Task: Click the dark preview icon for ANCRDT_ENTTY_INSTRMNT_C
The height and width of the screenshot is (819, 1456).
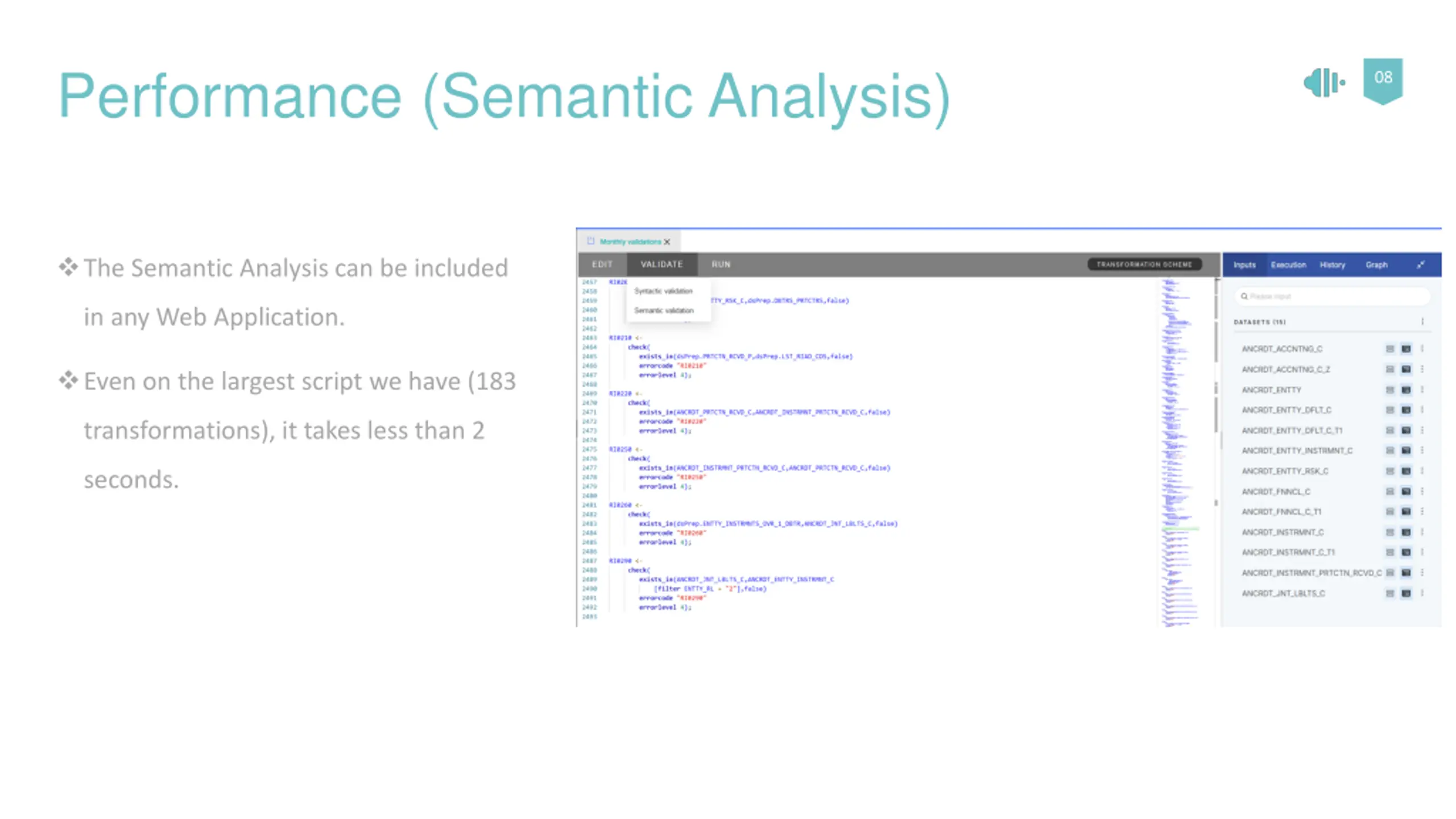Action: pos(1406,450)
